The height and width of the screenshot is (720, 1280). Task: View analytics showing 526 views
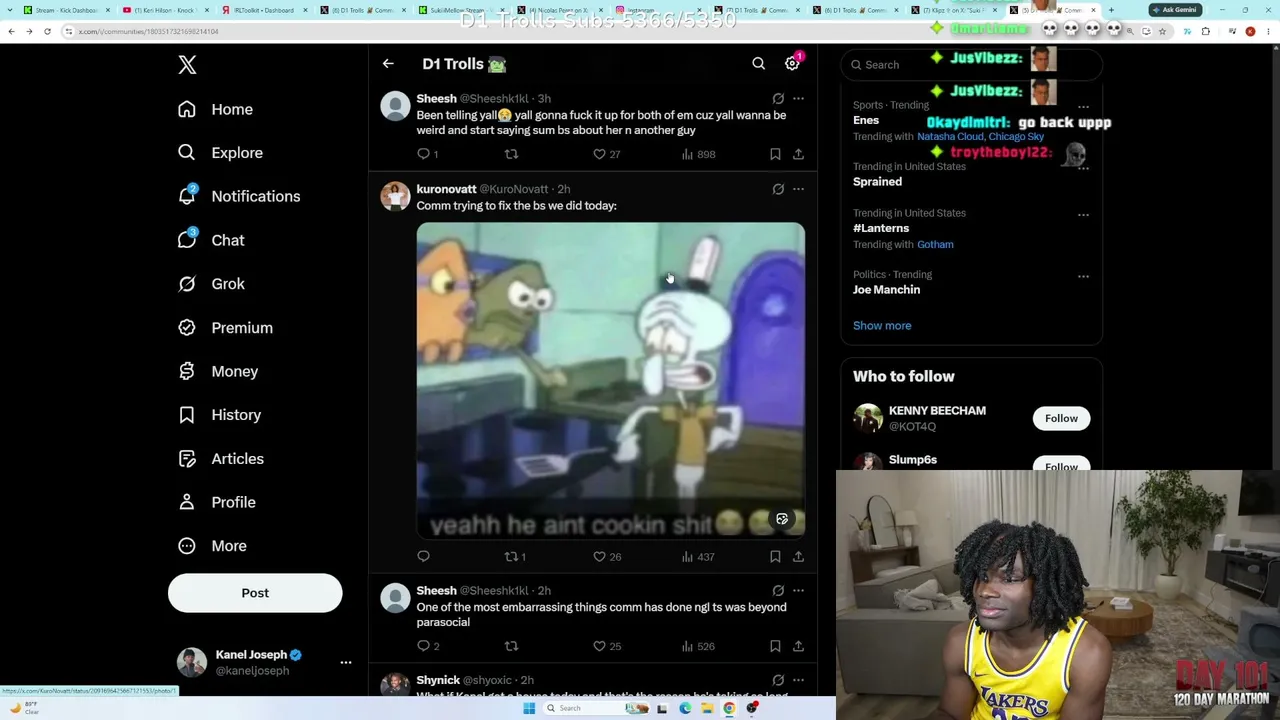[x=698, y=646]
